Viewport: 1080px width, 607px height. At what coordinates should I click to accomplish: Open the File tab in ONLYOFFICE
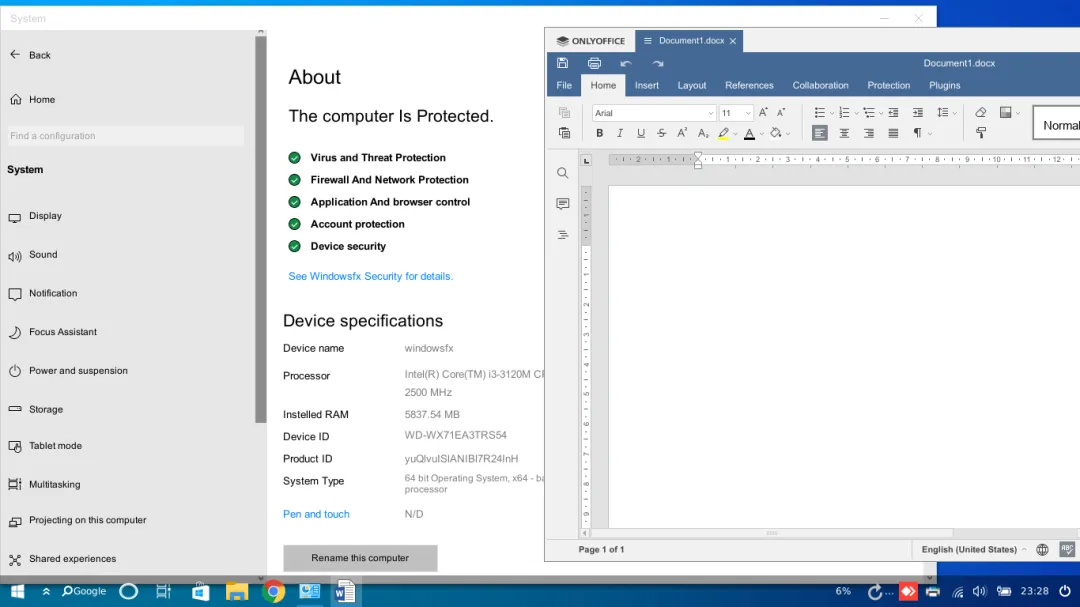point(564,85)
